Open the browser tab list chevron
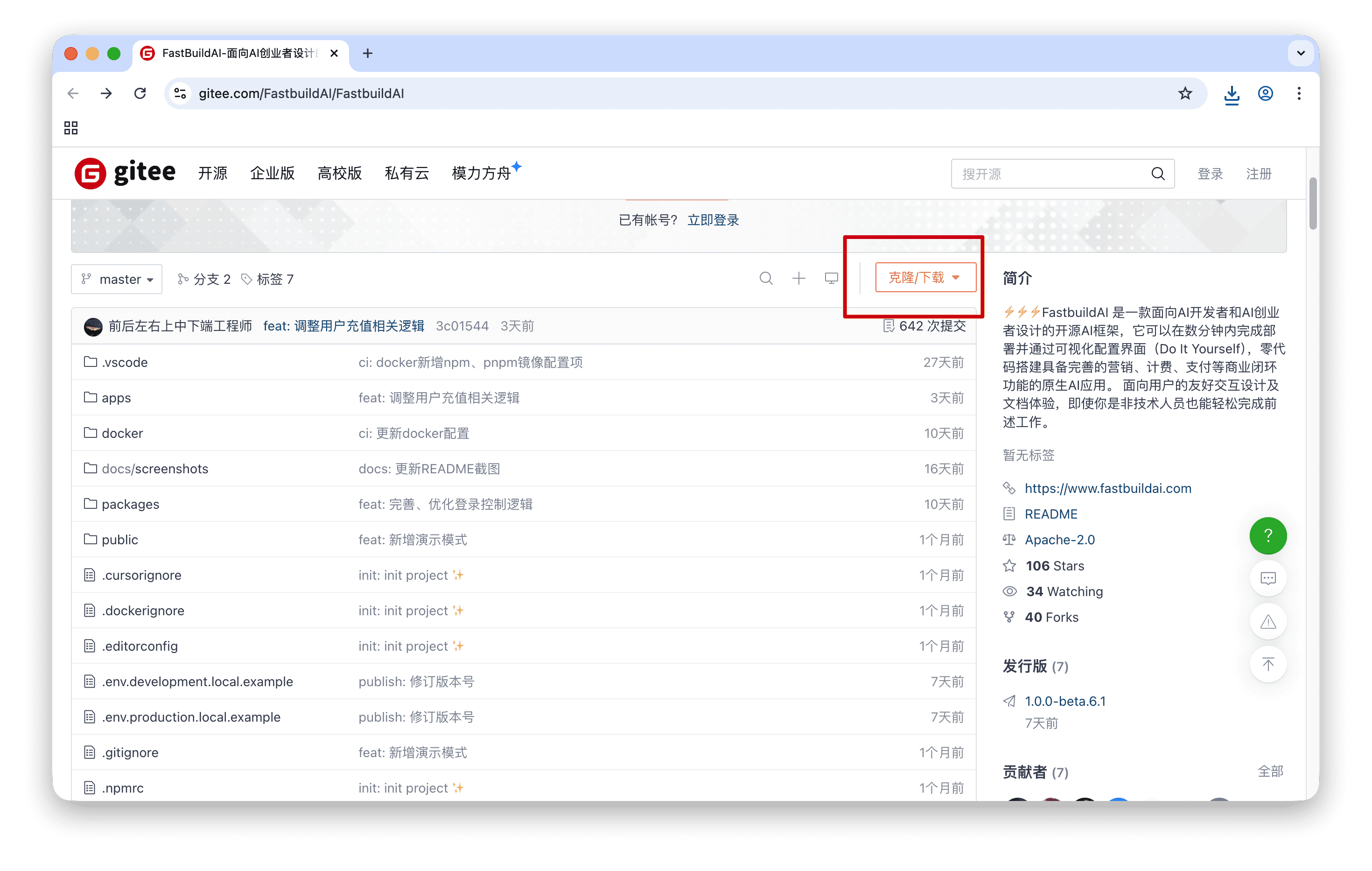Viewport: 1372px width, 871px height. click(1300, 53)
